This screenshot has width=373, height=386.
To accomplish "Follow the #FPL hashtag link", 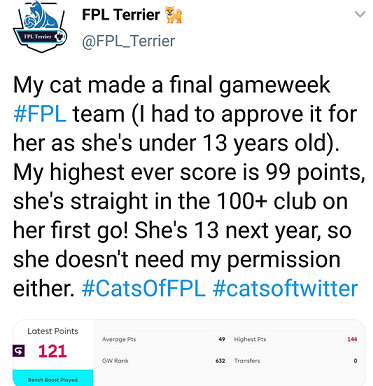I will pyautogui.click(x=40, y=114).
